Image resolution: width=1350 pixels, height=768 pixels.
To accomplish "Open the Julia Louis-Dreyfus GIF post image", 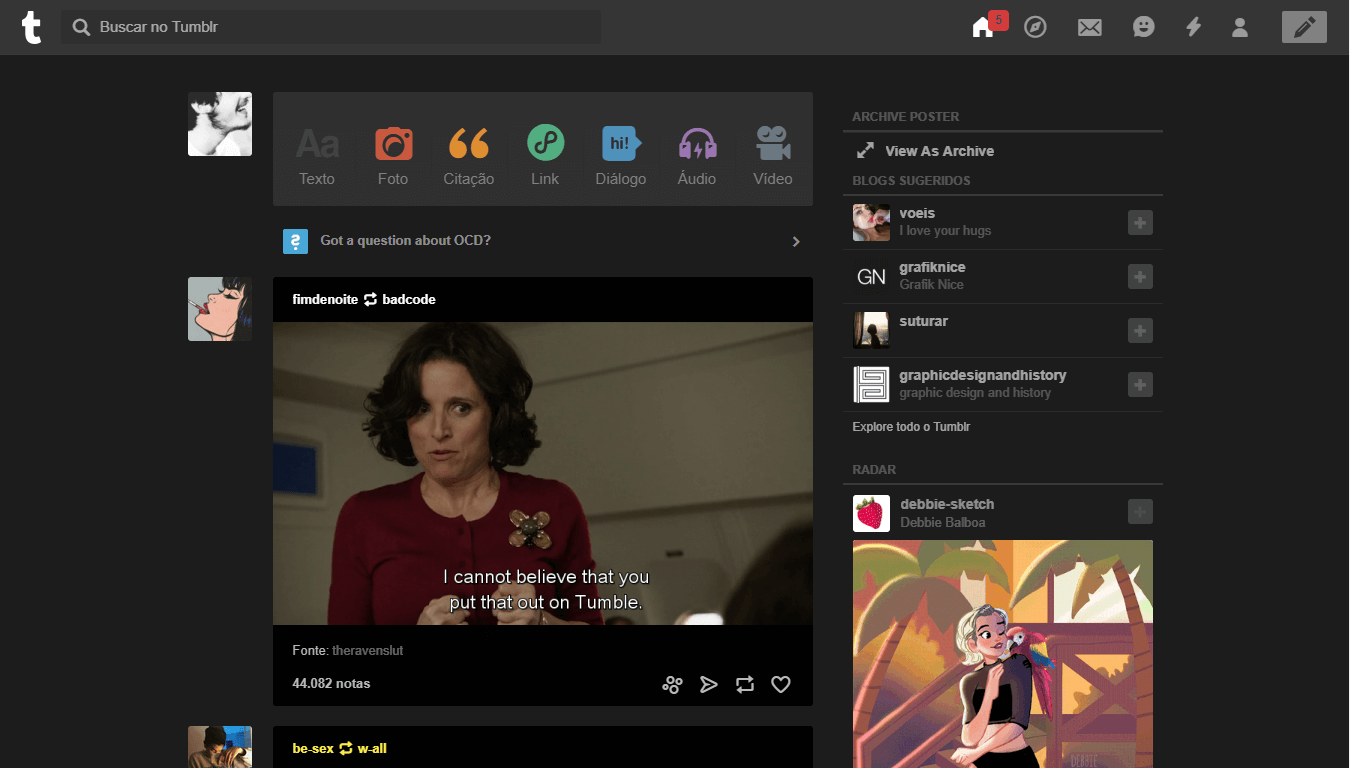I will coord(543,473).
